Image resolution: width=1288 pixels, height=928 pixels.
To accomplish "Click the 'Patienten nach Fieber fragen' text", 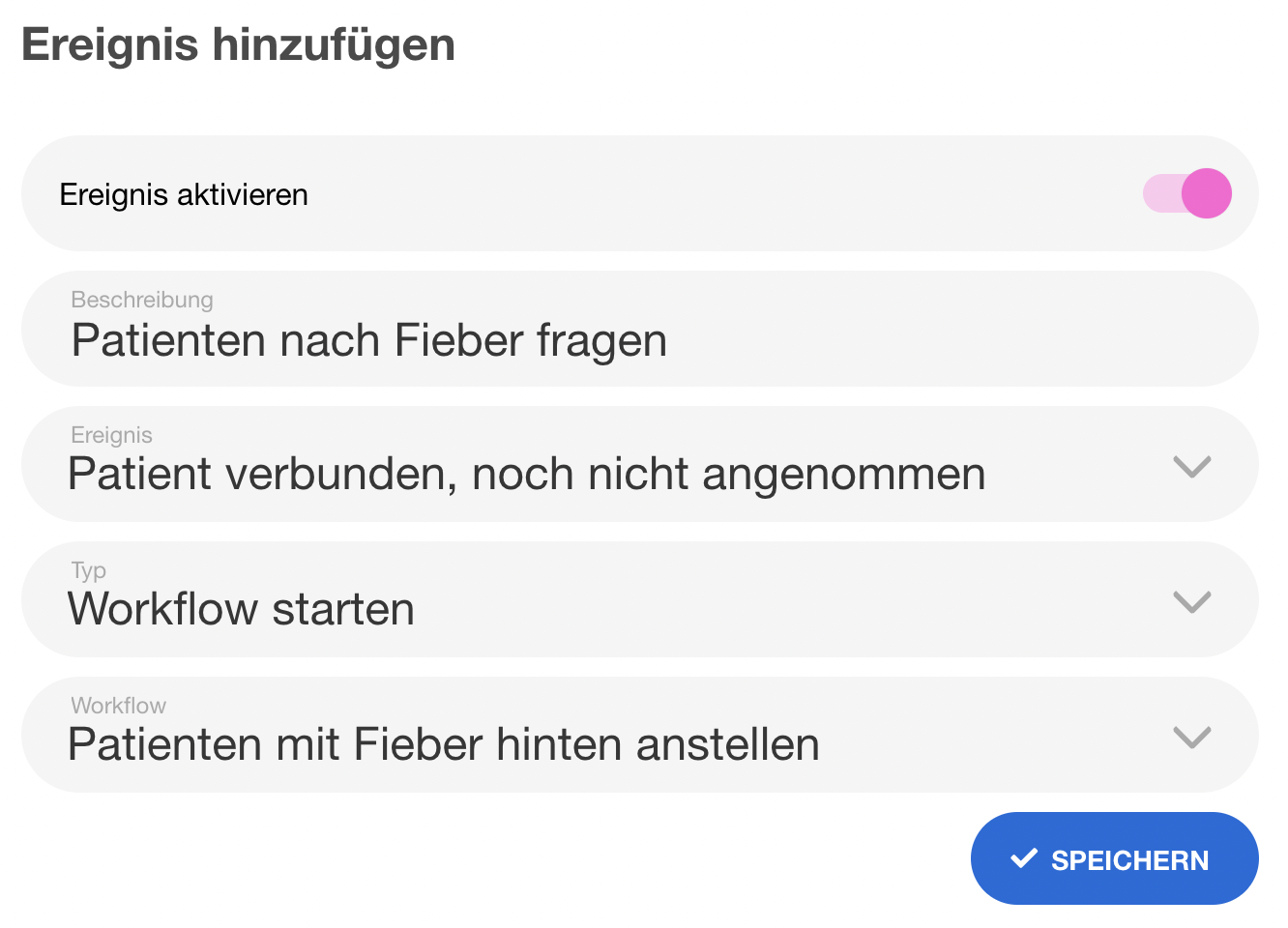I will (x=369, y=341).
